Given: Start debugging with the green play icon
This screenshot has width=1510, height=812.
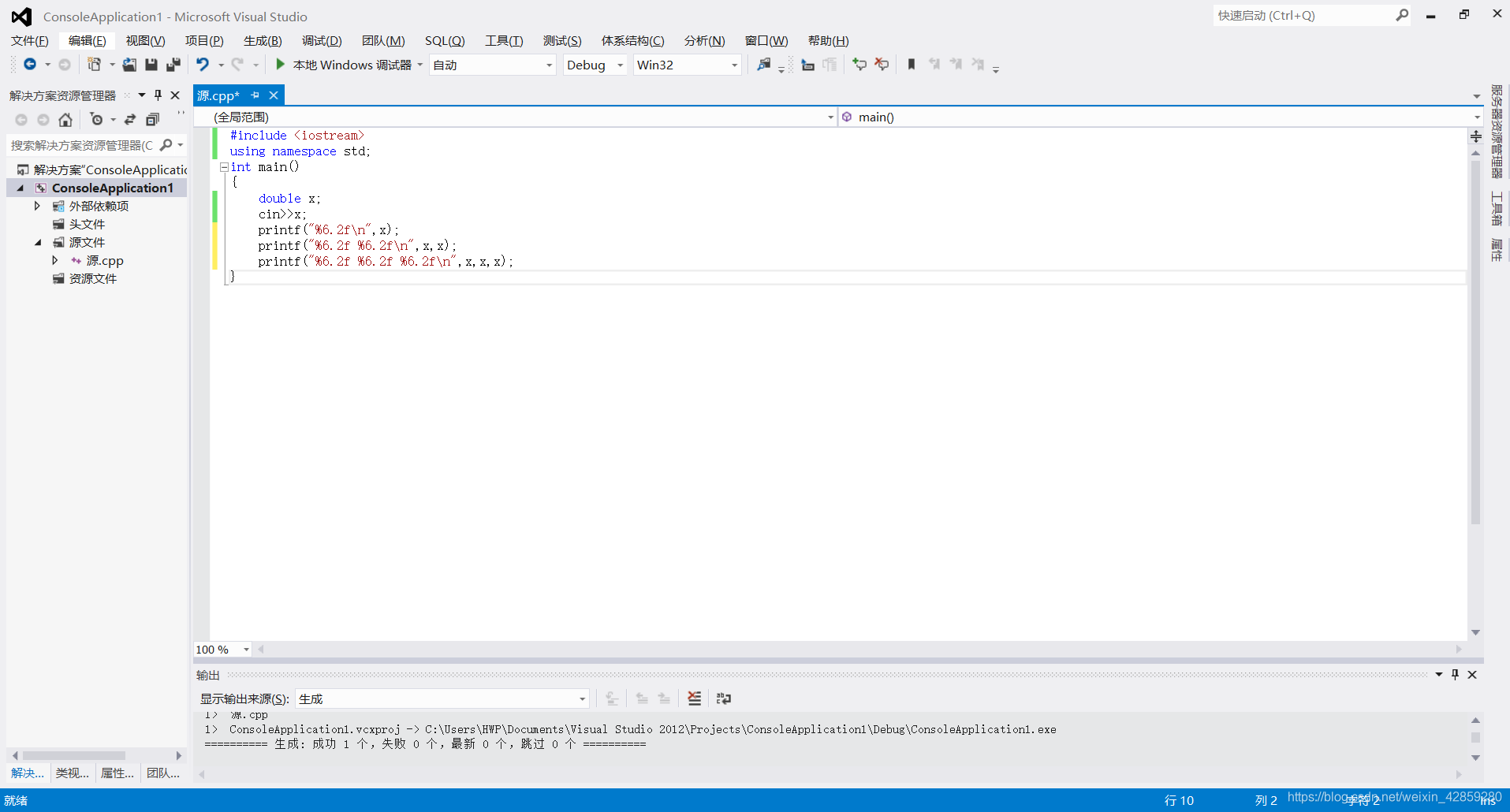Looking at the screenshot, I should point(280,65).
